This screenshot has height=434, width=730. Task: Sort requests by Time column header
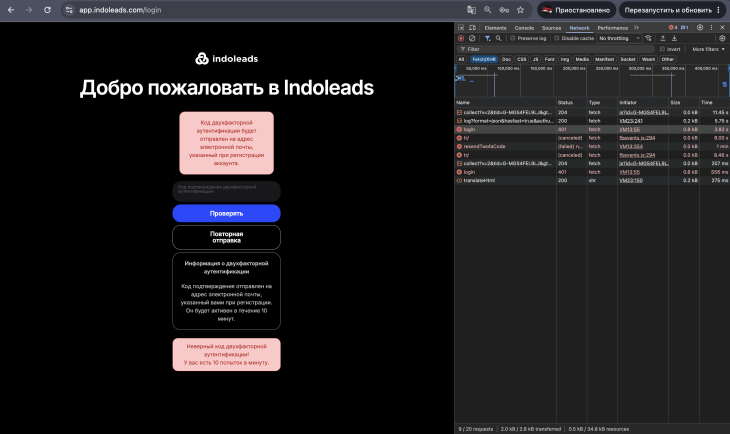pos(714,102)
